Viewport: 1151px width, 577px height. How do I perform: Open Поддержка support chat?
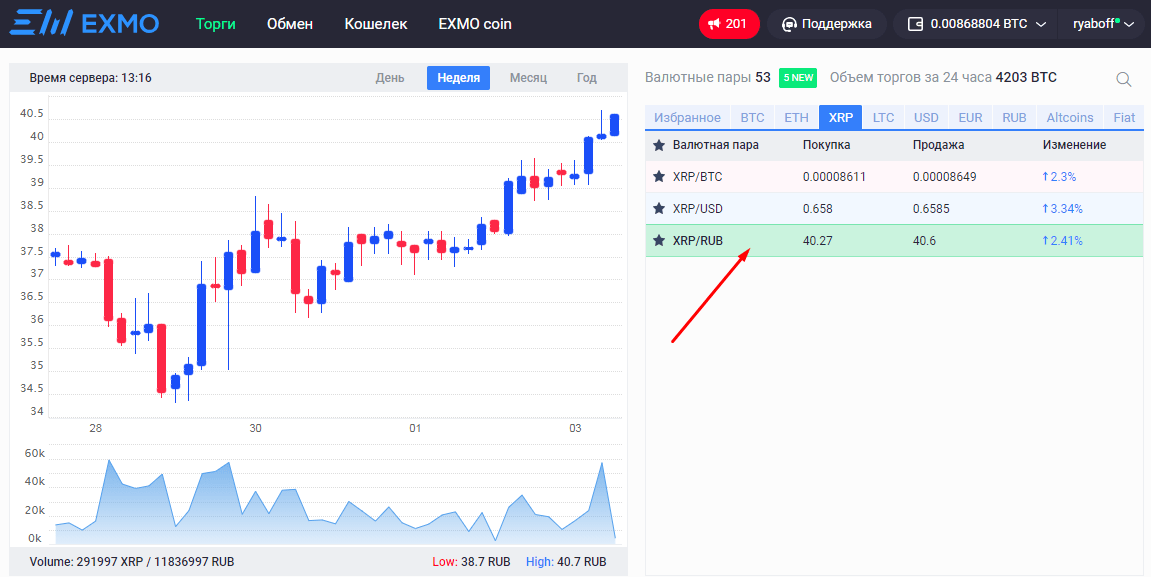tap(827, 24)
